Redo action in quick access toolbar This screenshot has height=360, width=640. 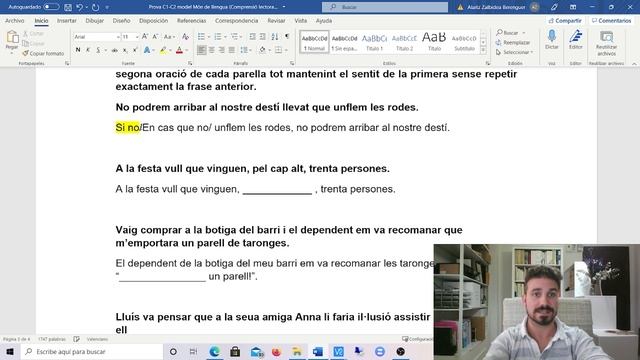tap(95, 7)
